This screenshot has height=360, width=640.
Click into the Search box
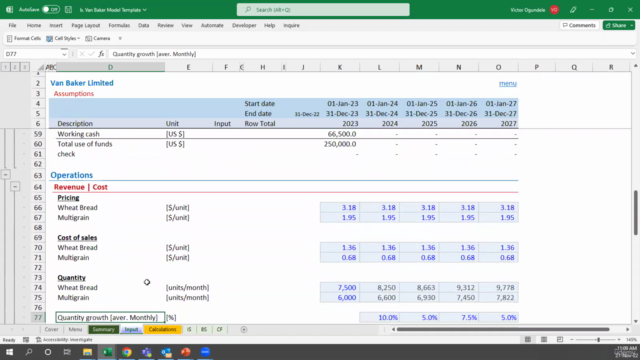(323, 9)
